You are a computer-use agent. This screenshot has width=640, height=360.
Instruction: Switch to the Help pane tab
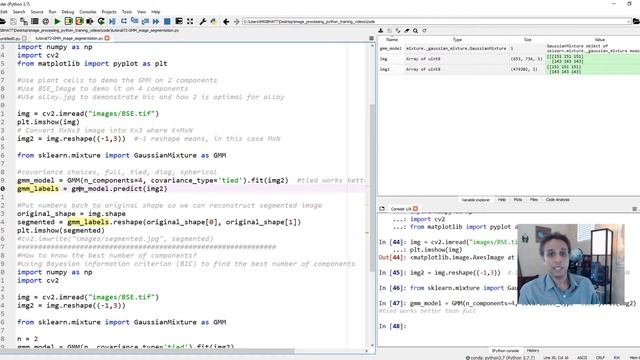pyautogui.click(x=502, y=200)
